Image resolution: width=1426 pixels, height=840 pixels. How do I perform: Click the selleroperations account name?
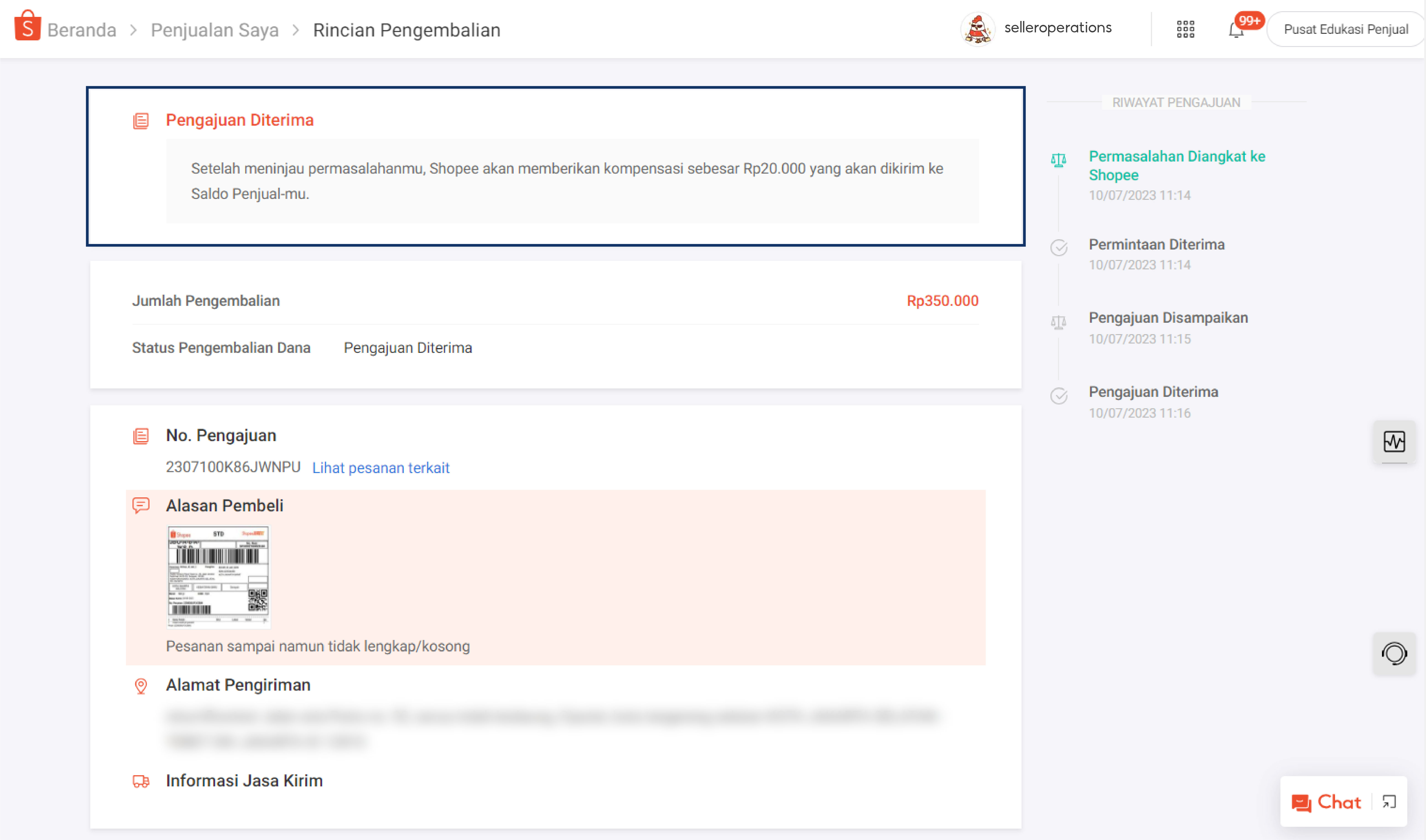click(1058, 28)
